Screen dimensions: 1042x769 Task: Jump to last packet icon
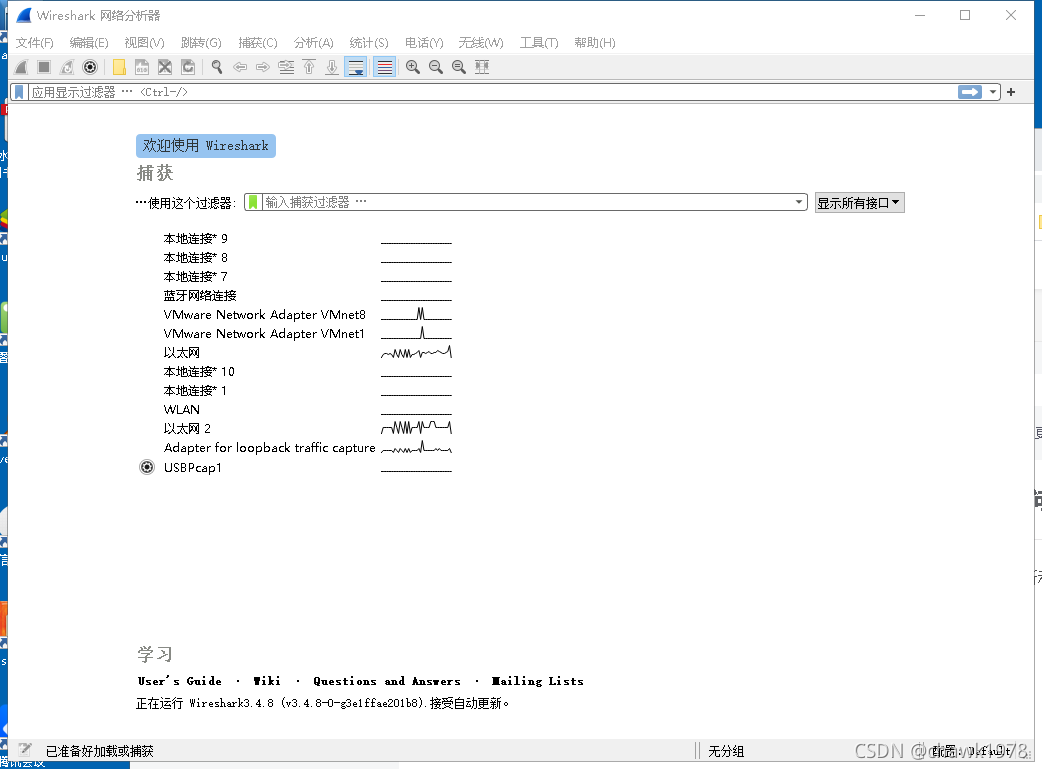coord(332,67)
